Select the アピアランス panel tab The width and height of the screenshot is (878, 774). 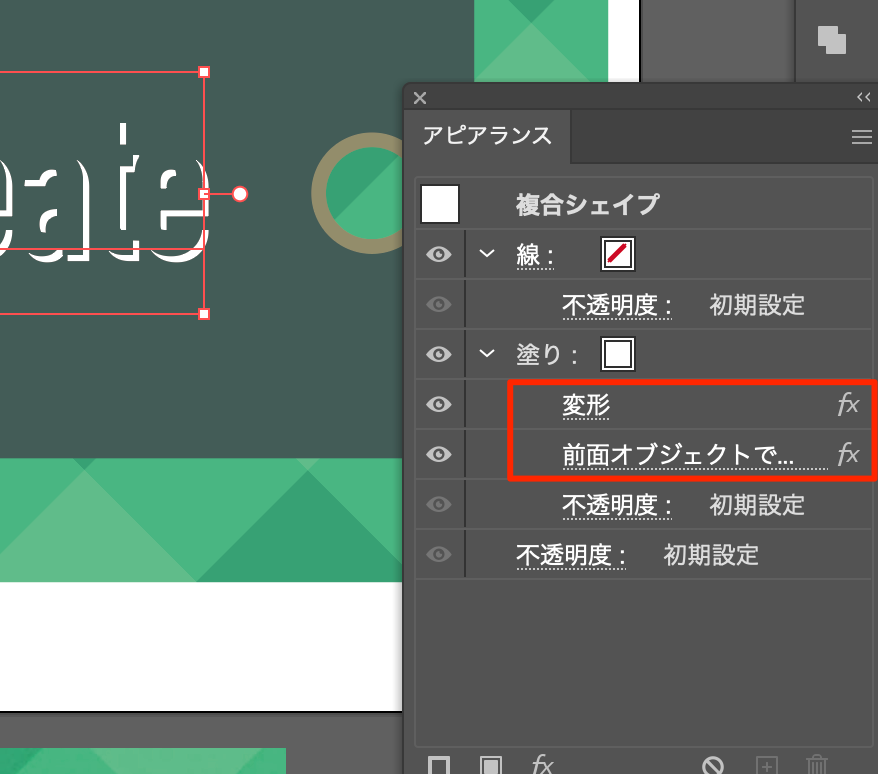tap(487, 136)
